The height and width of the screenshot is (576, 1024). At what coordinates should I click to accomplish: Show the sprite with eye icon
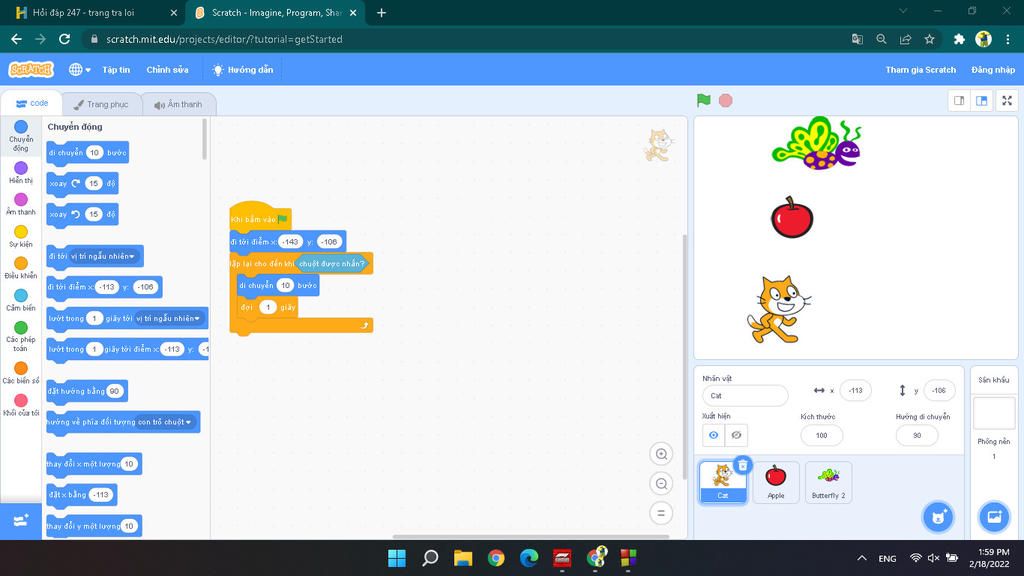coord(714,435)
